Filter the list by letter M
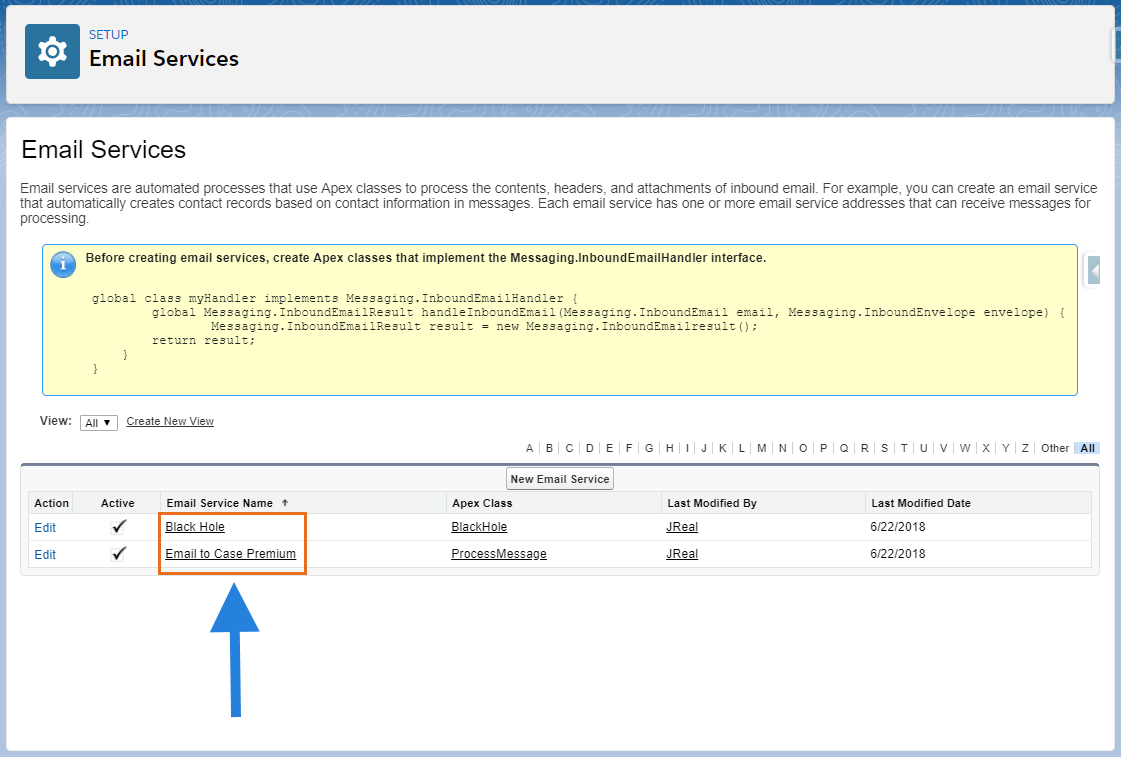Viewport: 1121px width, 757px height. click(761, 448)
